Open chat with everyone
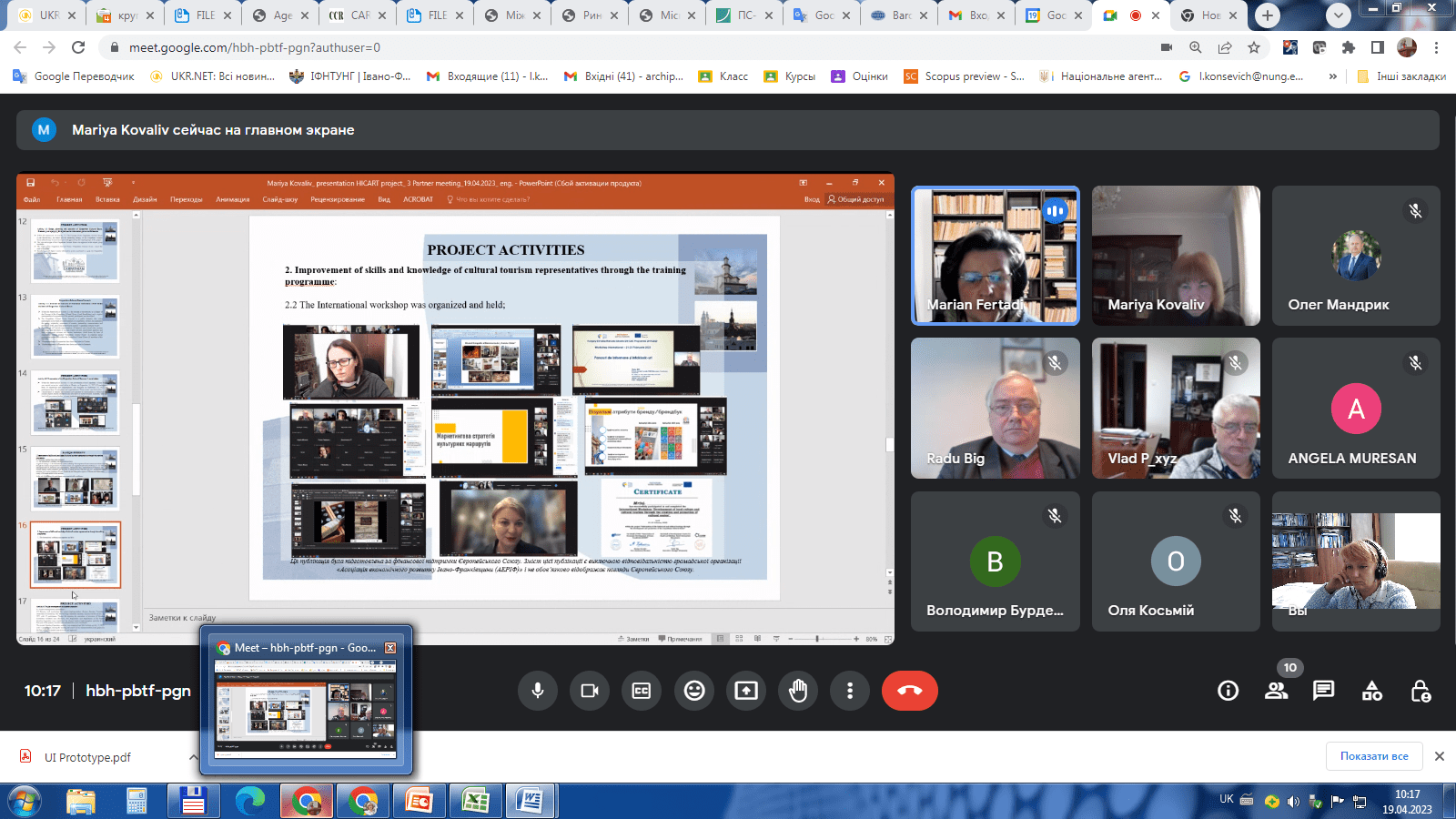Screen dimensions: 1456x819 tap(1323, 691)
